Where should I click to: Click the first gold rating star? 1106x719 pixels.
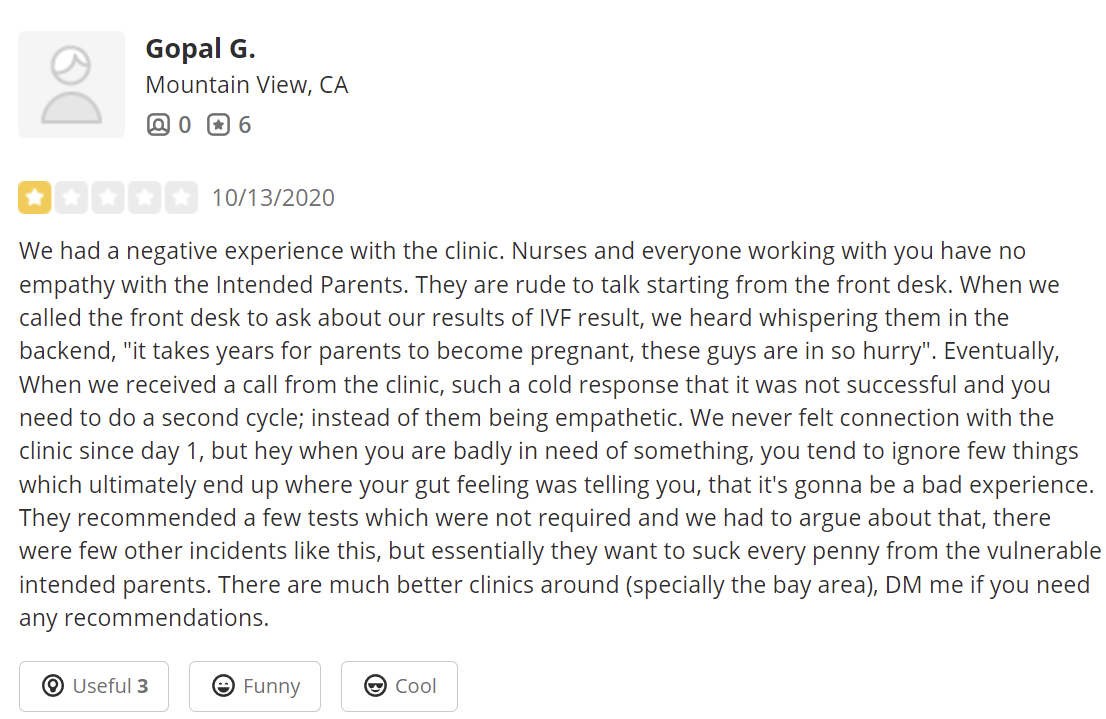tap(34, 197)
